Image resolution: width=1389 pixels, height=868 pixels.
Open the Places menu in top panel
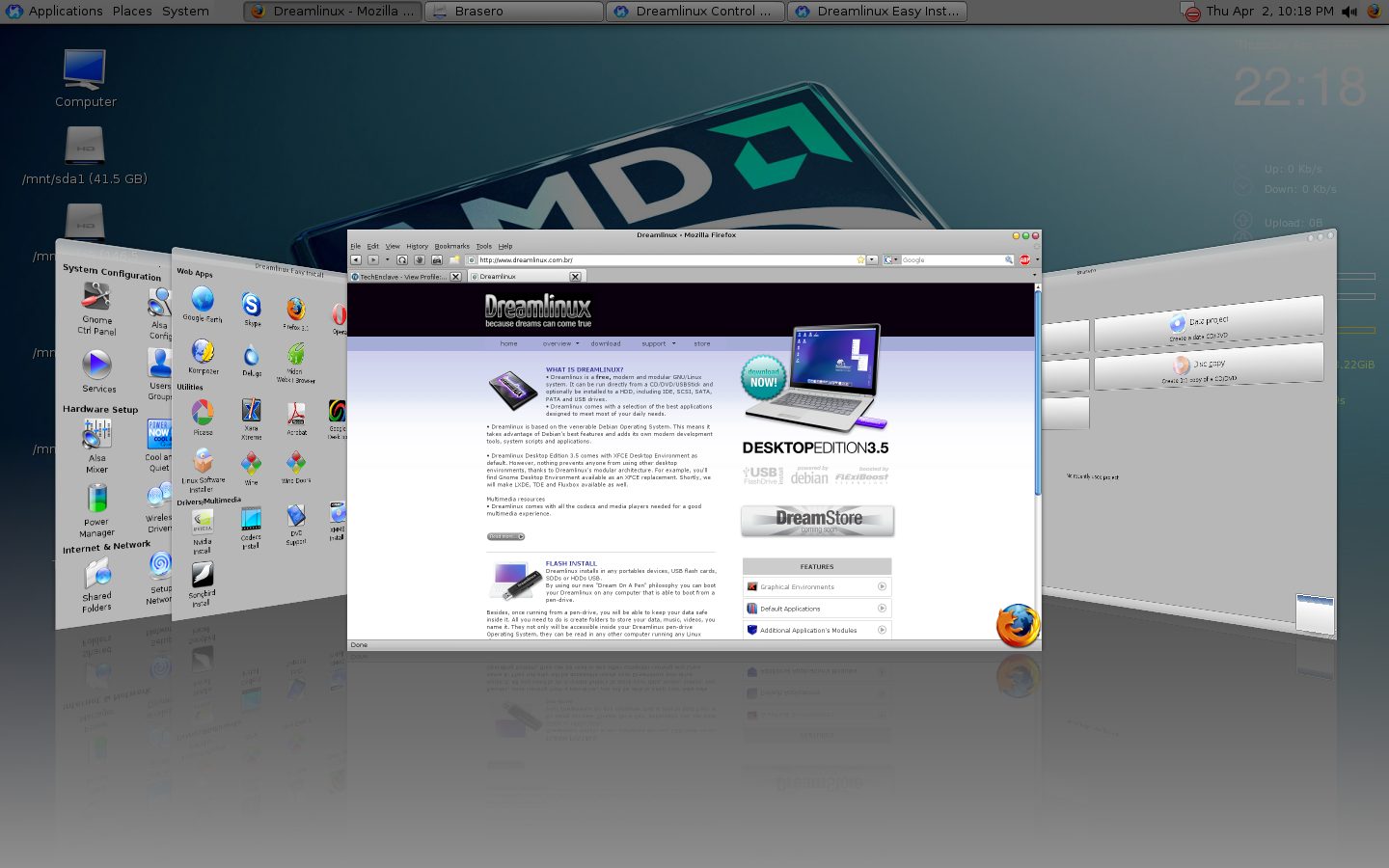(132, 12)
